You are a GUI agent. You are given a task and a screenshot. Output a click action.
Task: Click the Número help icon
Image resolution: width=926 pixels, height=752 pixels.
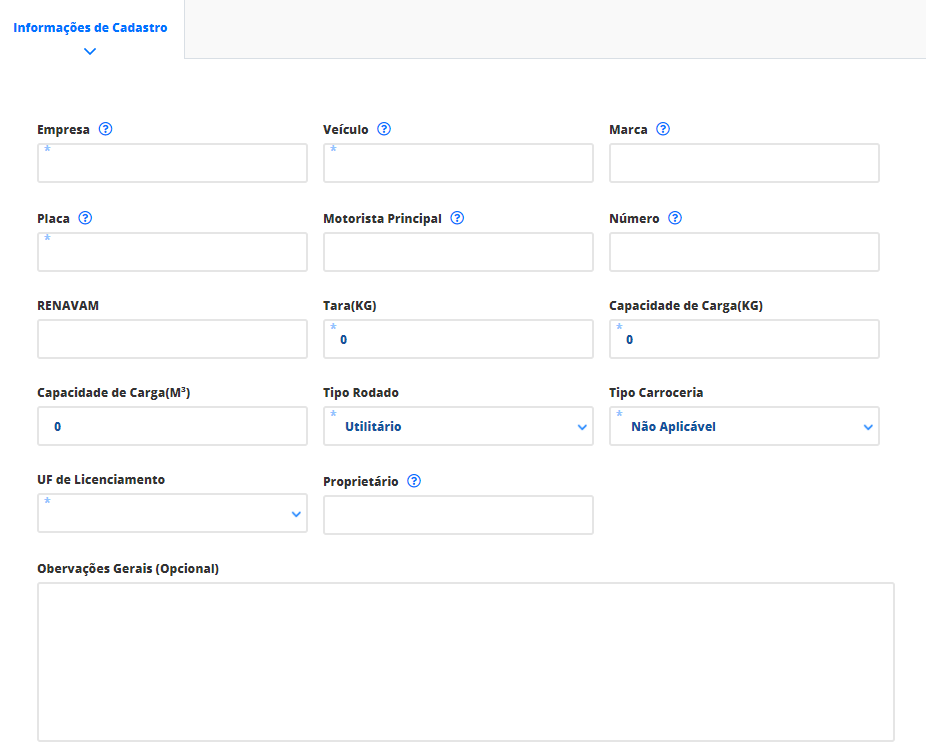pos(675,218)
